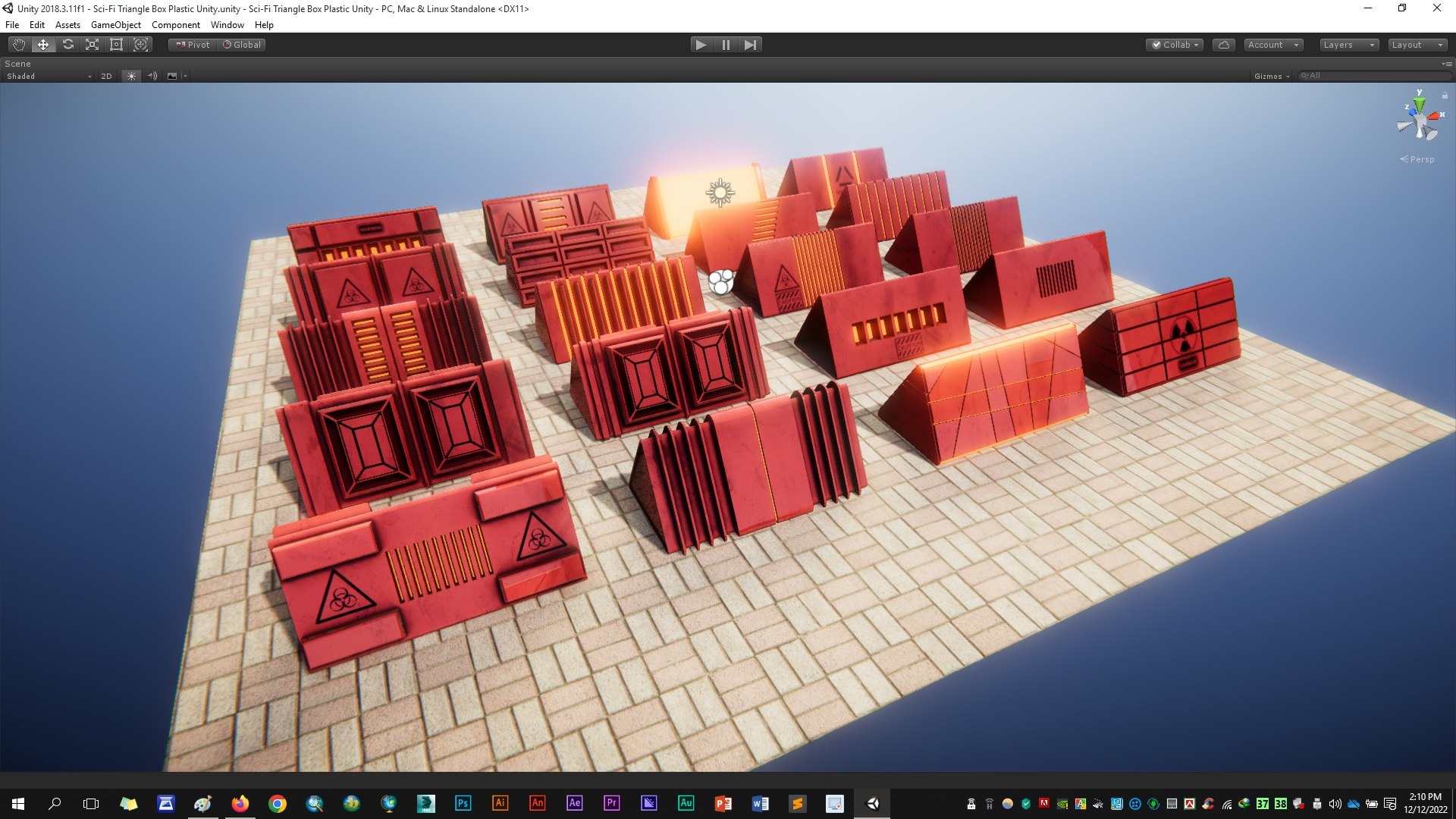Screen dimensions: 1456x819
Task: Toggle scene lighting on or off
Action: click(x=132, y=76)
